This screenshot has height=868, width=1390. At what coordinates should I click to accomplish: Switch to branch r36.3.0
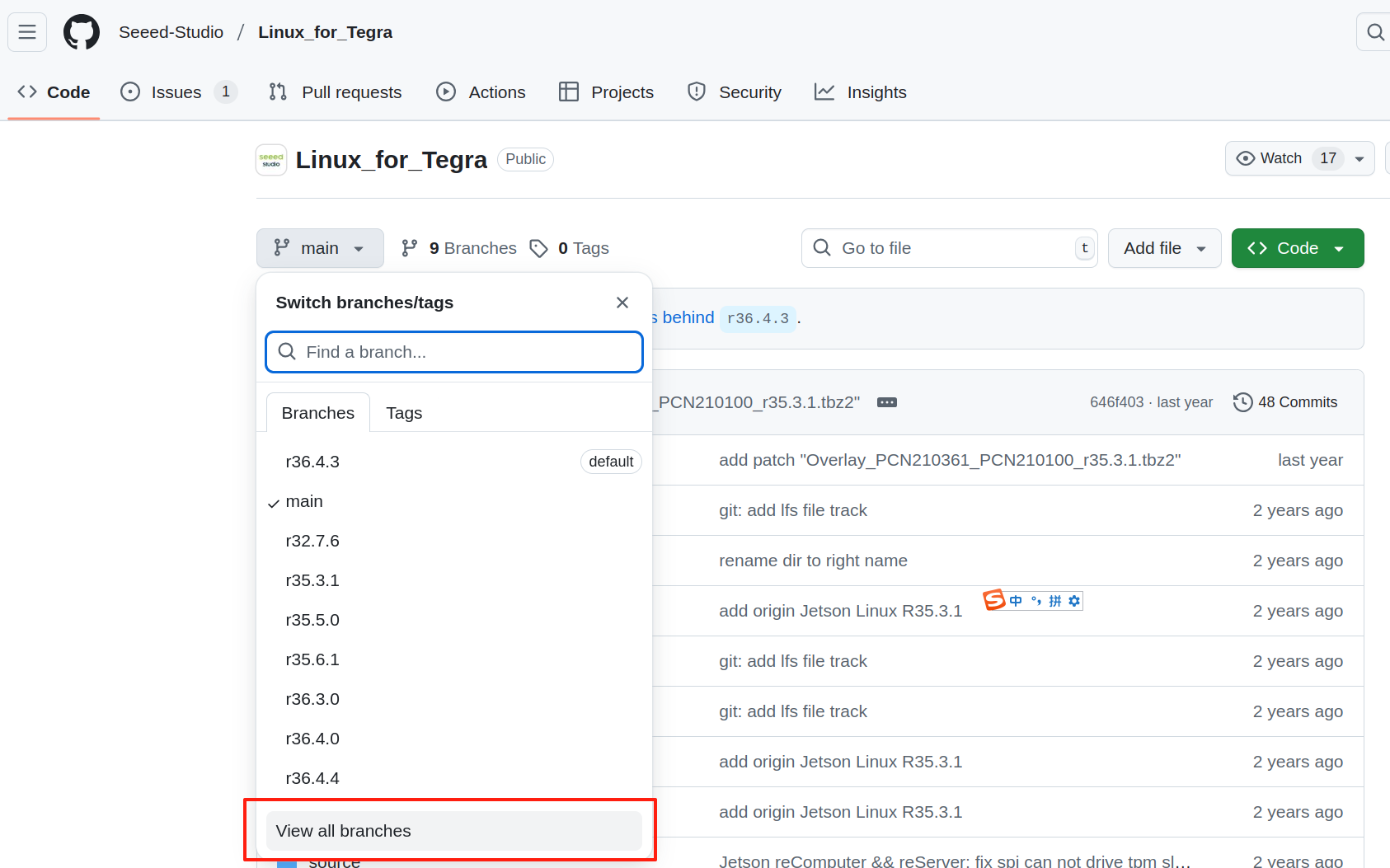point(454,699)
